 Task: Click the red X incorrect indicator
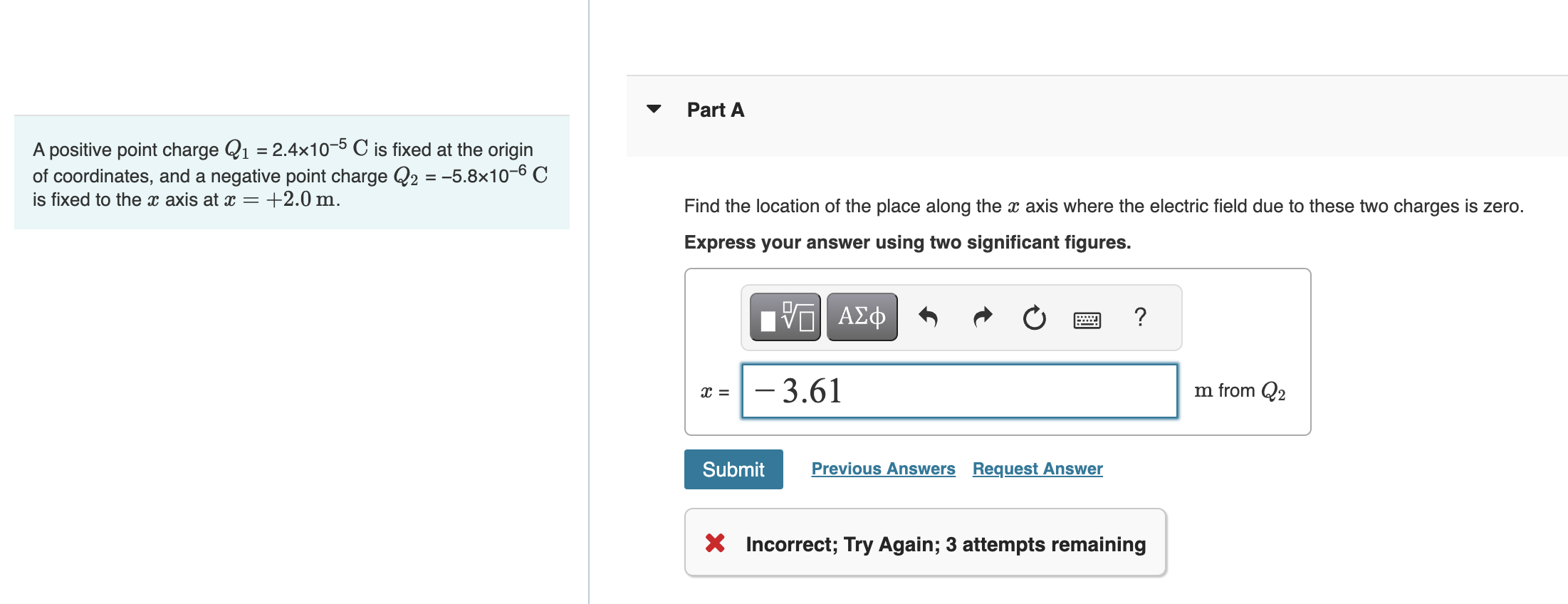pos(714,543)
